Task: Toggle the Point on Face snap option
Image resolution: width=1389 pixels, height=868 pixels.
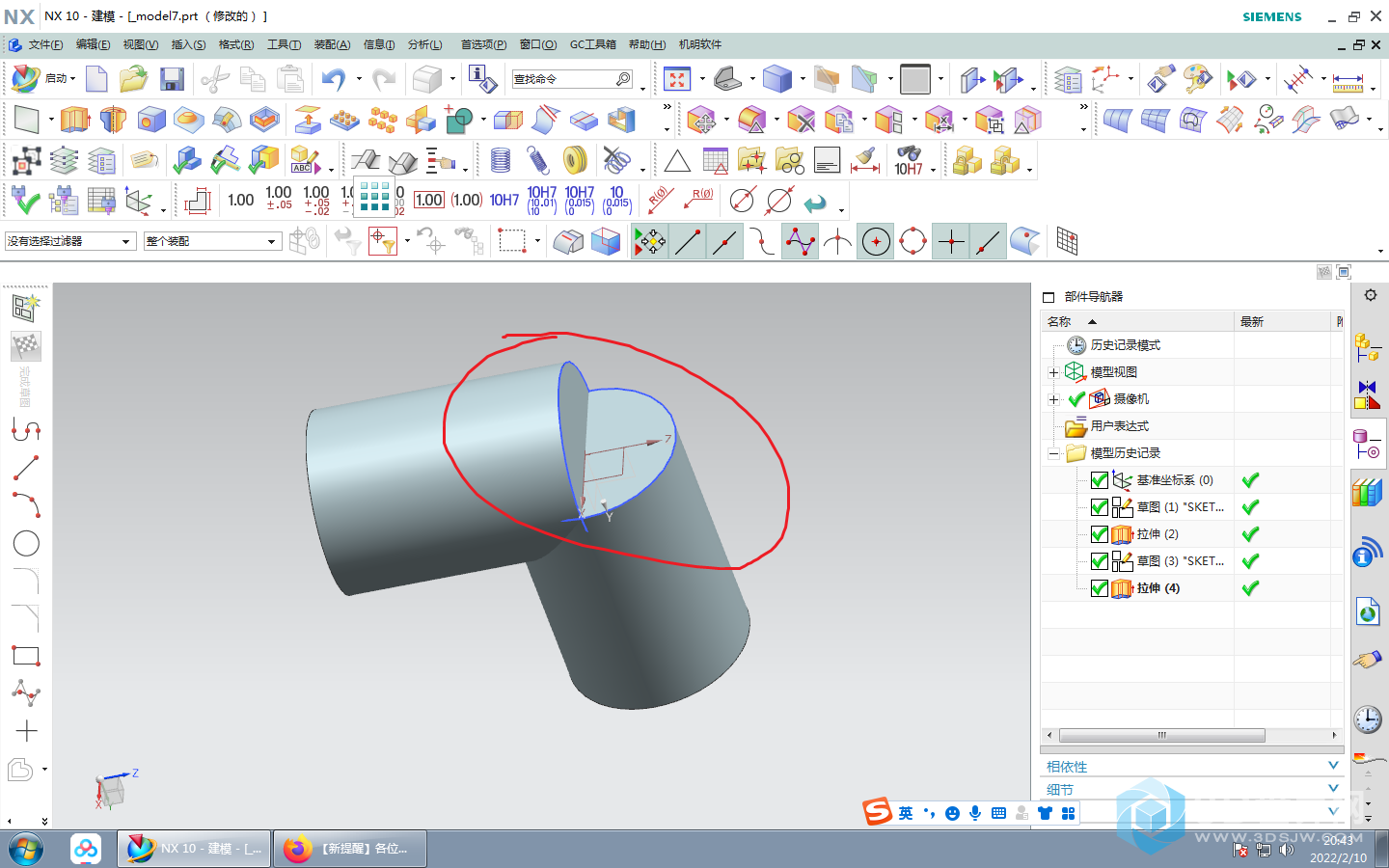Action: point(1025,242)
